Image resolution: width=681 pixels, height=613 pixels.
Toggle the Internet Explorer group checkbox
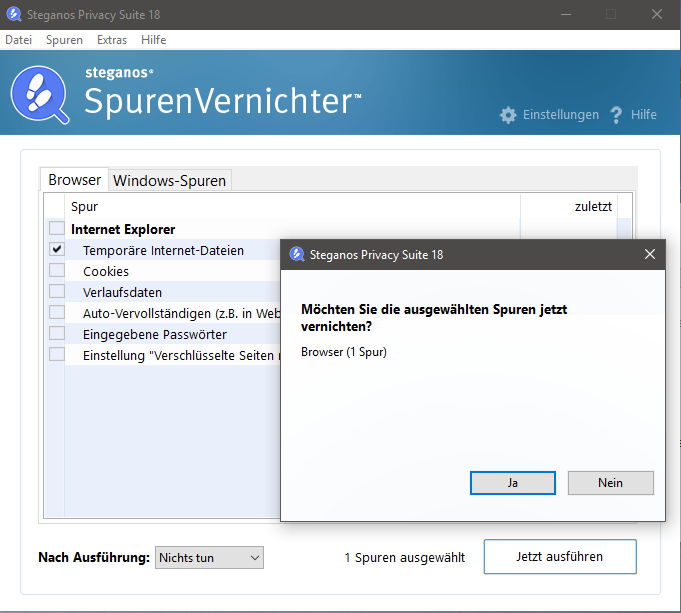coord(56,228)
